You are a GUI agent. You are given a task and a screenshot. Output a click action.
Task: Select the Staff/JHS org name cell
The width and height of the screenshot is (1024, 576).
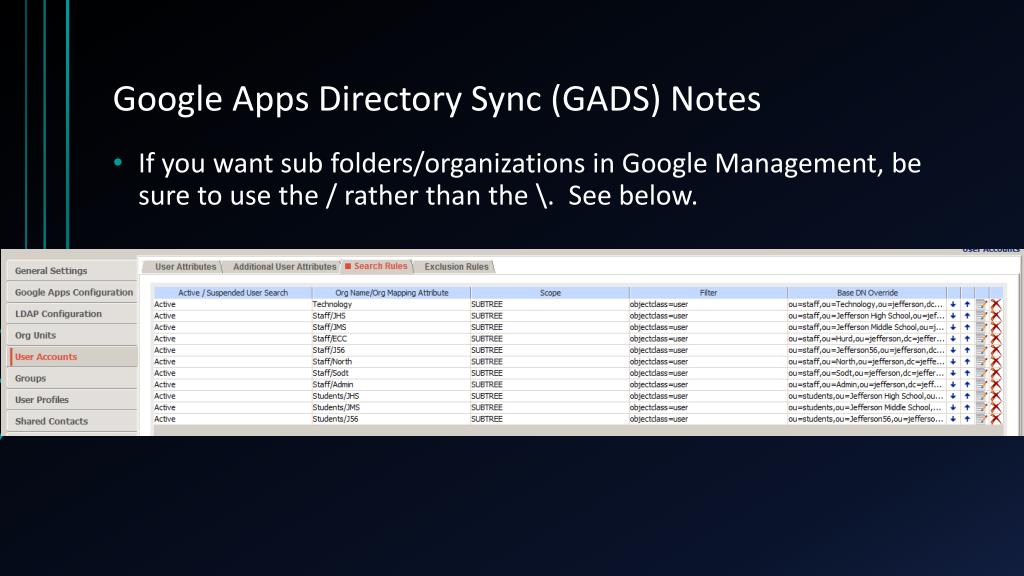point(391,315)
